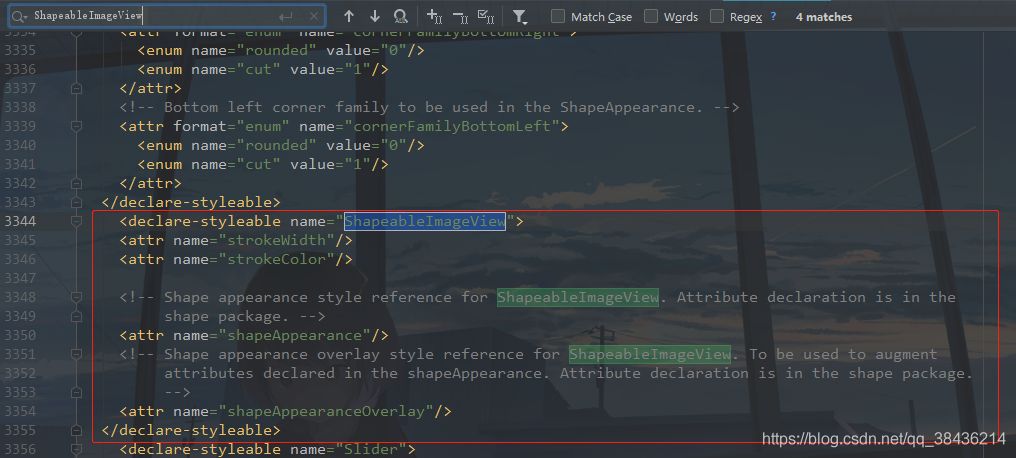1016x458 pixels.
Task: Go to next occurrence with down arrow
Action: point(375,16)
